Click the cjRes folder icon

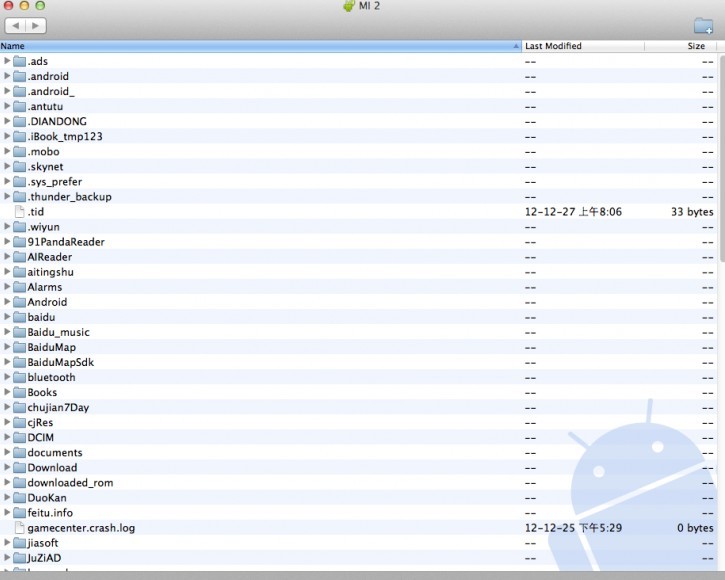tap(19, 423)
